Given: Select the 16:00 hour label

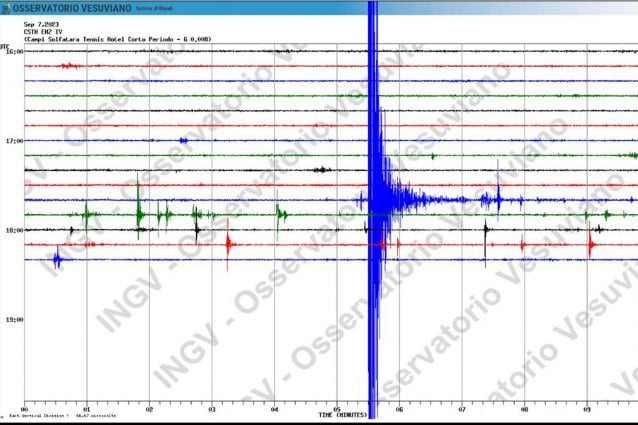Looking at the screenshot, I should coord(14,51).
